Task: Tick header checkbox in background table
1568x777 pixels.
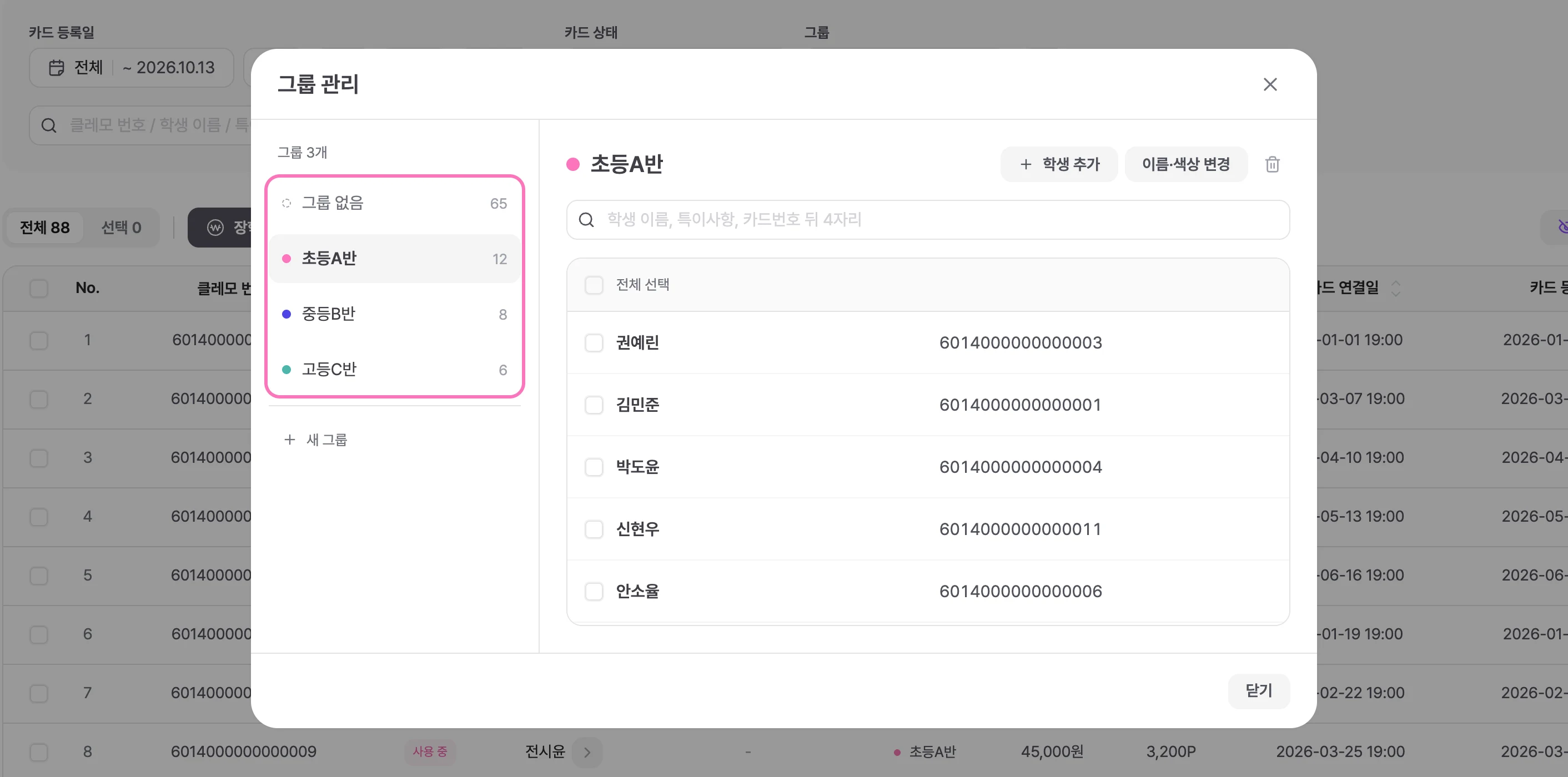Action: click(x=39, y=288)
